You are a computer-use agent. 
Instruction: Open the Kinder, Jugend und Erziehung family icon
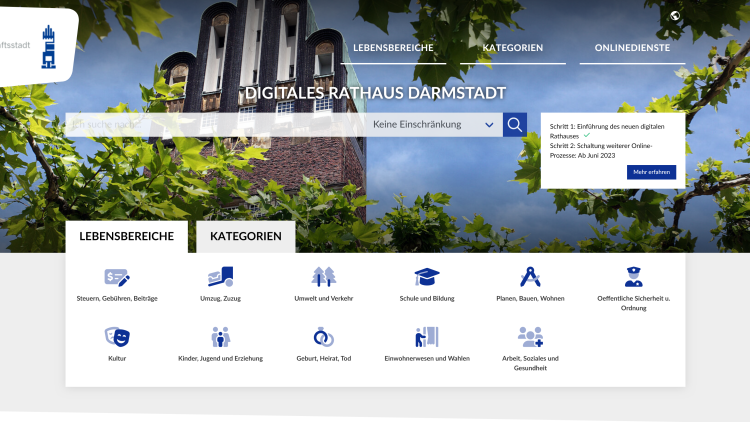221,337
